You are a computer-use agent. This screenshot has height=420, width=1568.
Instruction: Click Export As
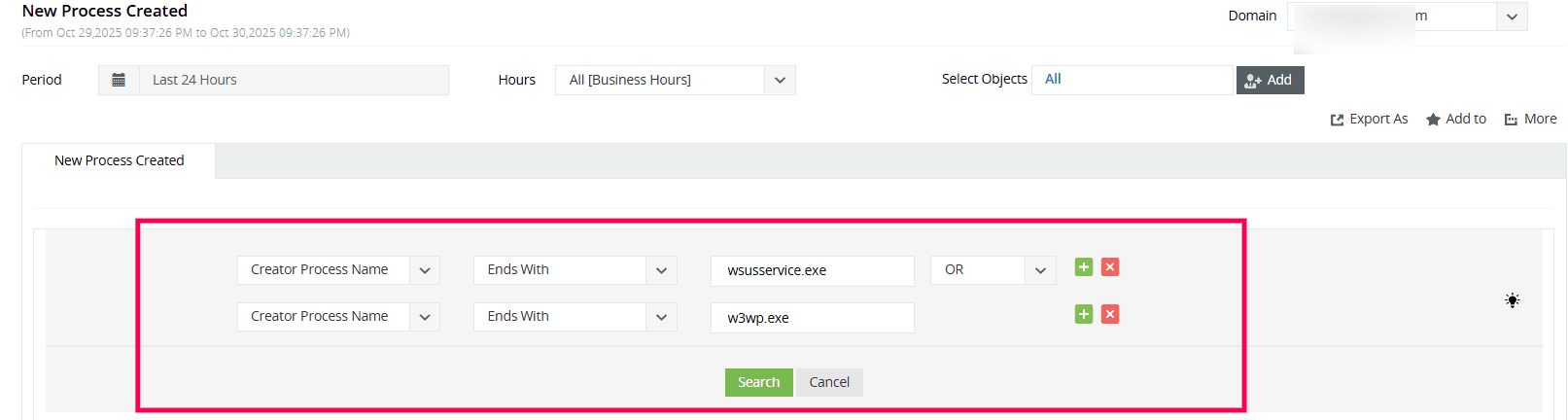[x=1369, y=119]
